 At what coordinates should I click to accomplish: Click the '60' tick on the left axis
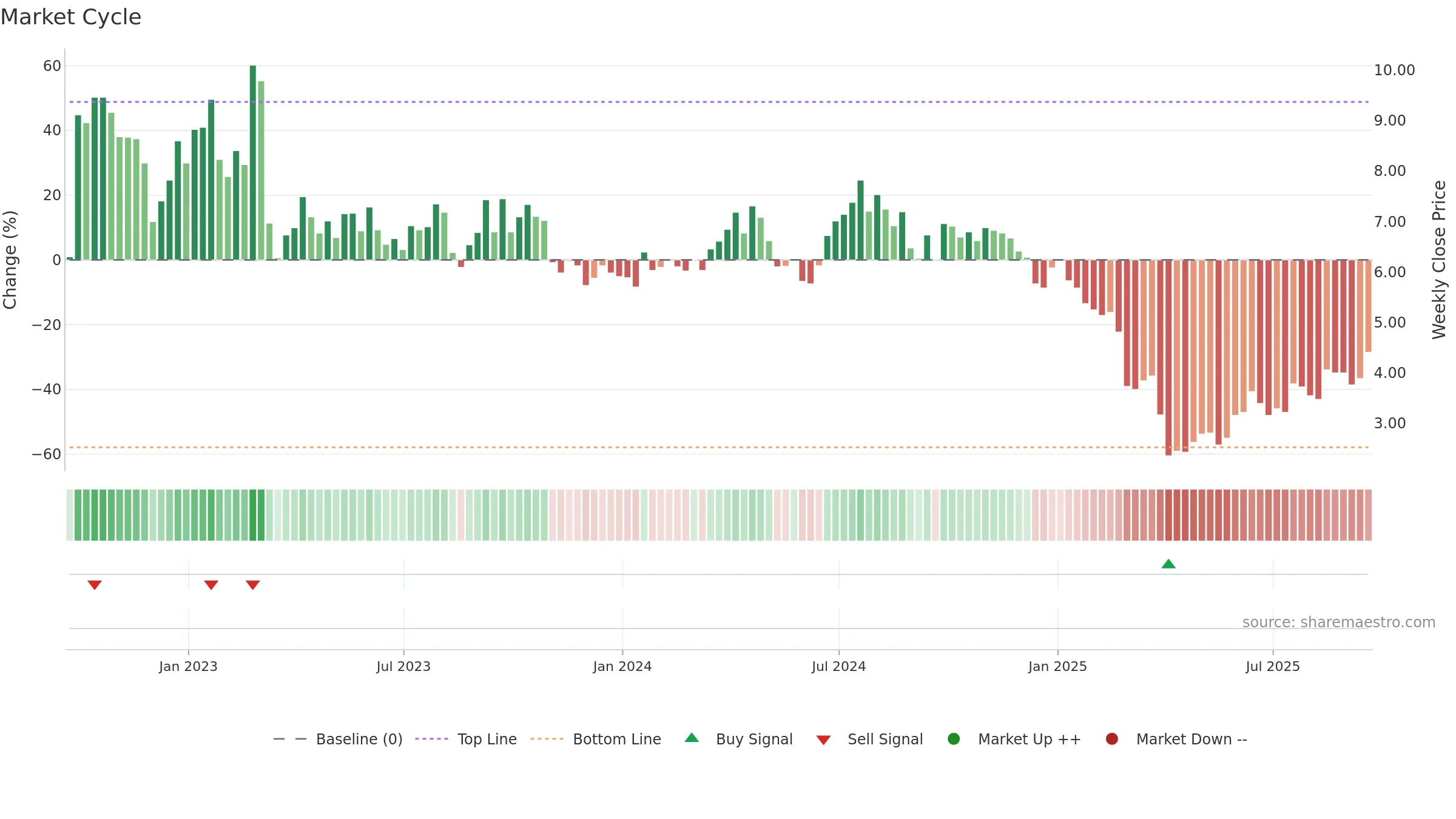point(52,66)
